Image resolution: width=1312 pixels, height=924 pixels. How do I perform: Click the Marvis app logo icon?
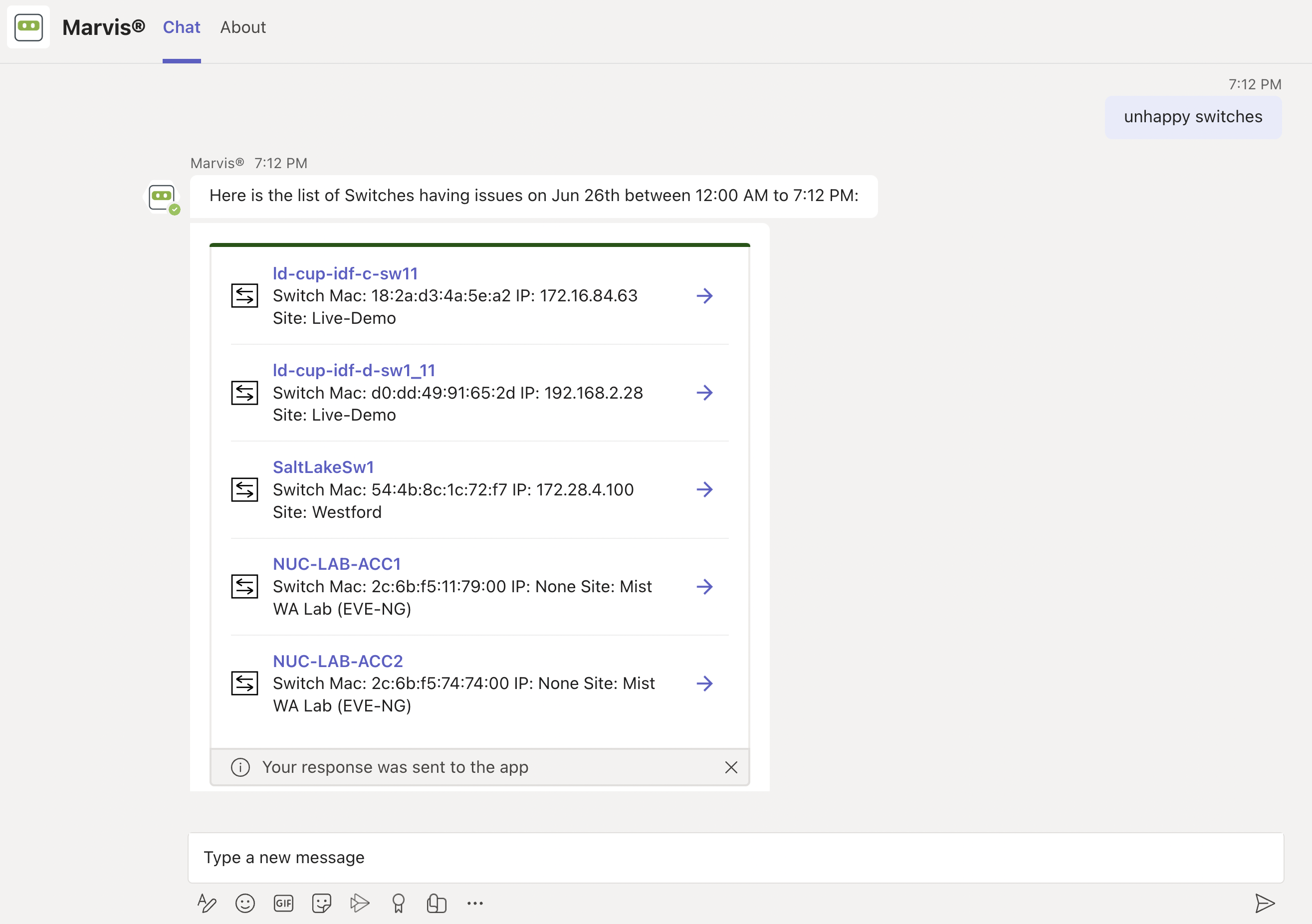pos(28,27)
